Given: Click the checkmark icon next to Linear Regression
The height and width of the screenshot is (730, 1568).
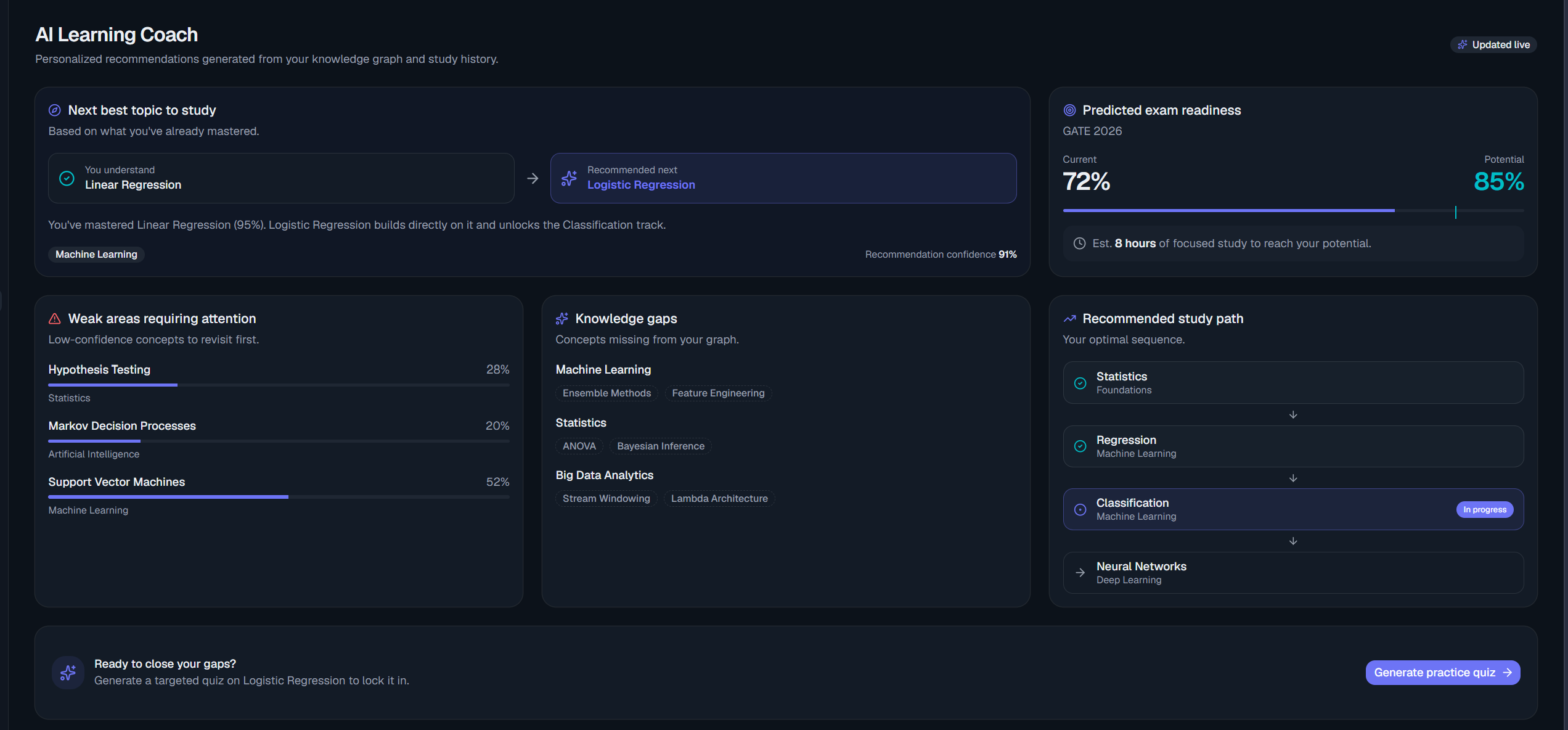Looking at the screenshot, I should pyautogui.click(x=67, y=178).
